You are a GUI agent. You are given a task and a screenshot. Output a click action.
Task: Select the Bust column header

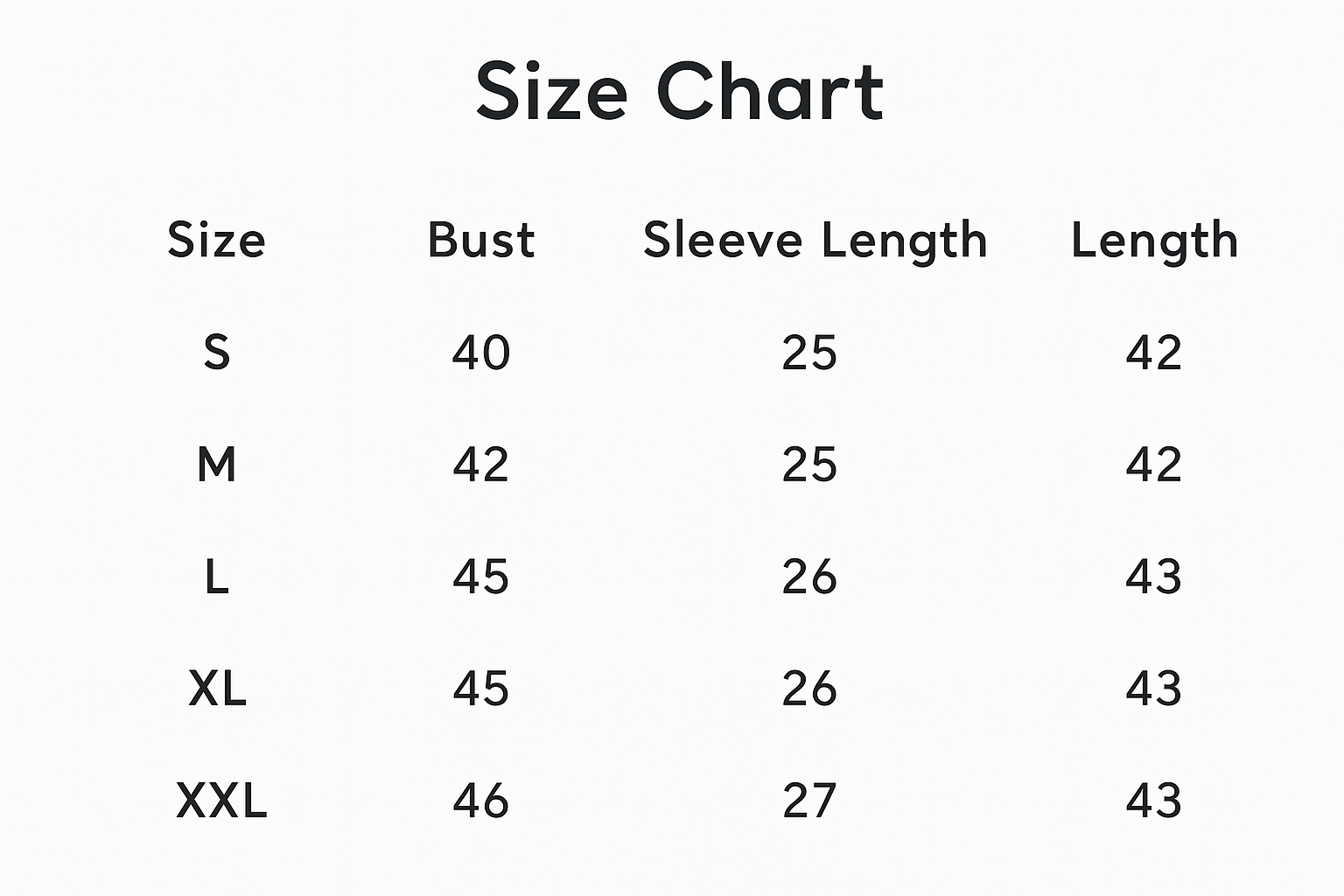click(x=481, y=240)
